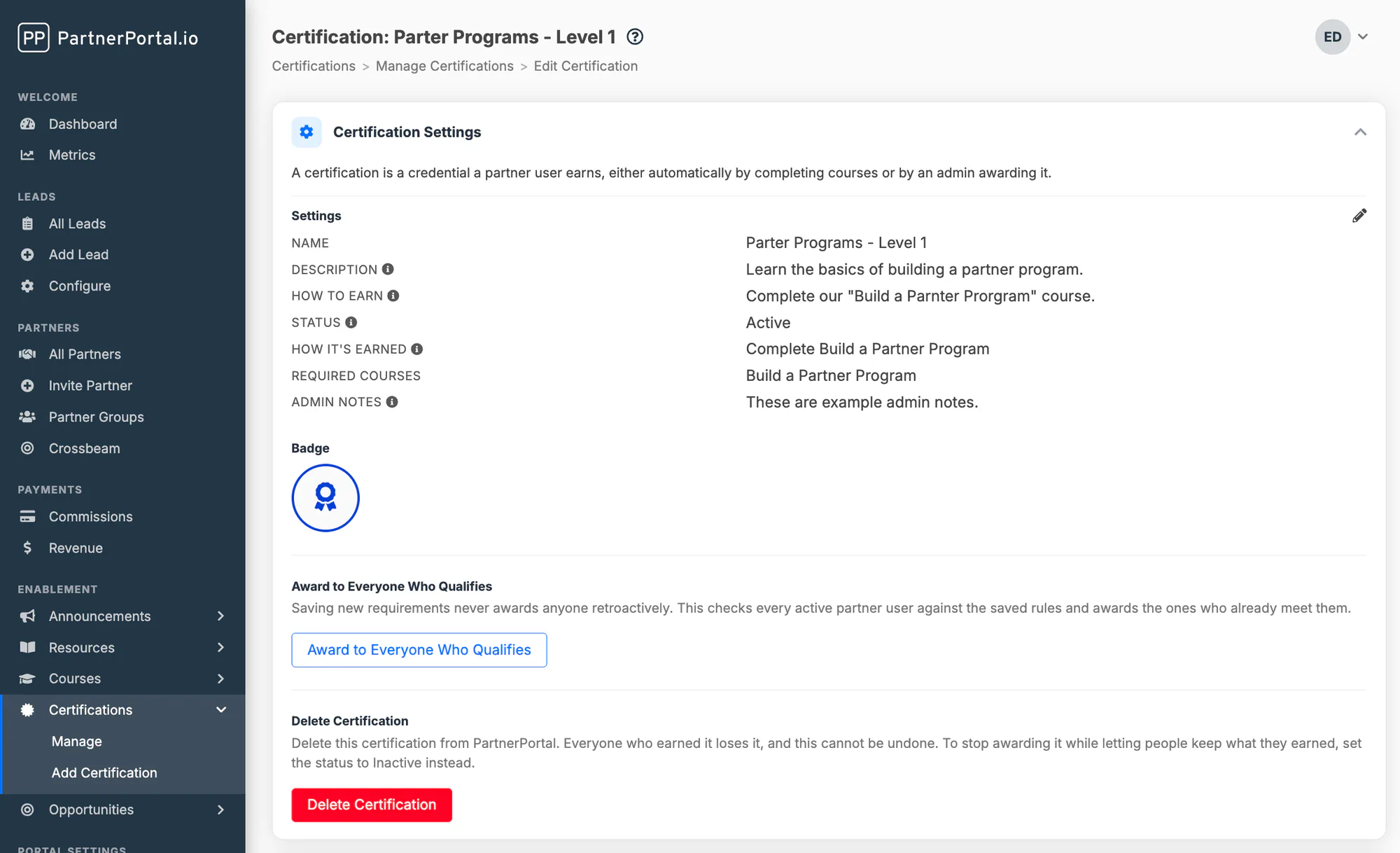
Task: Click the Resources book icon
Action: click(x=27, y=647)
